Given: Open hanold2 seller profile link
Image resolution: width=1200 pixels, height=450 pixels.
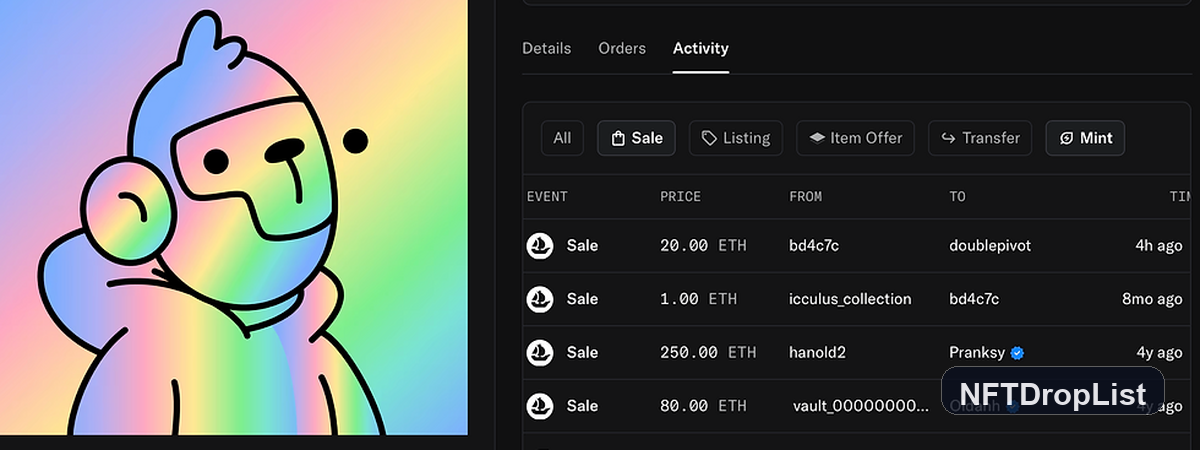Looking at the screenshot, I should click(x=817, y=352).
